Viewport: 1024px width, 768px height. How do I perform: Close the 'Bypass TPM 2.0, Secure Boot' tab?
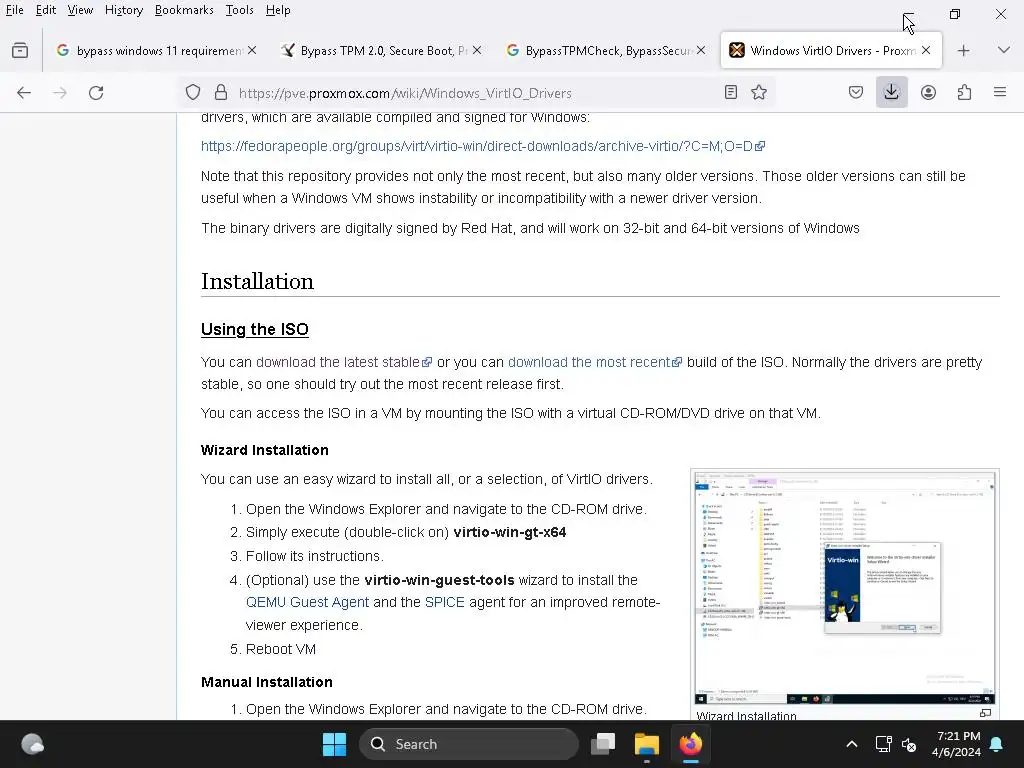[477, 50]
